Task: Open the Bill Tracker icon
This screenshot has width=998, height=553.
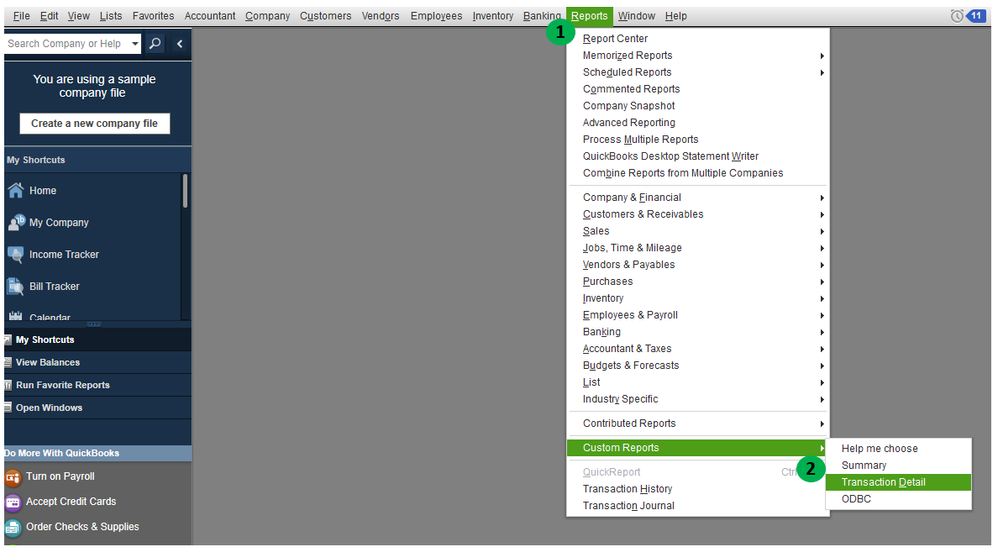Action: [16, 286]
